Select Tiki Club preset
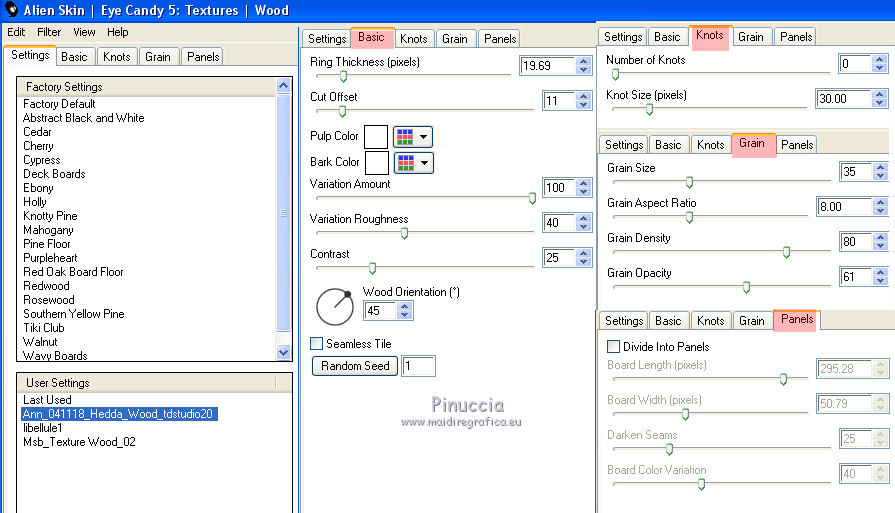The height and width of the screenshot is (513, 895). coord(43,328)
